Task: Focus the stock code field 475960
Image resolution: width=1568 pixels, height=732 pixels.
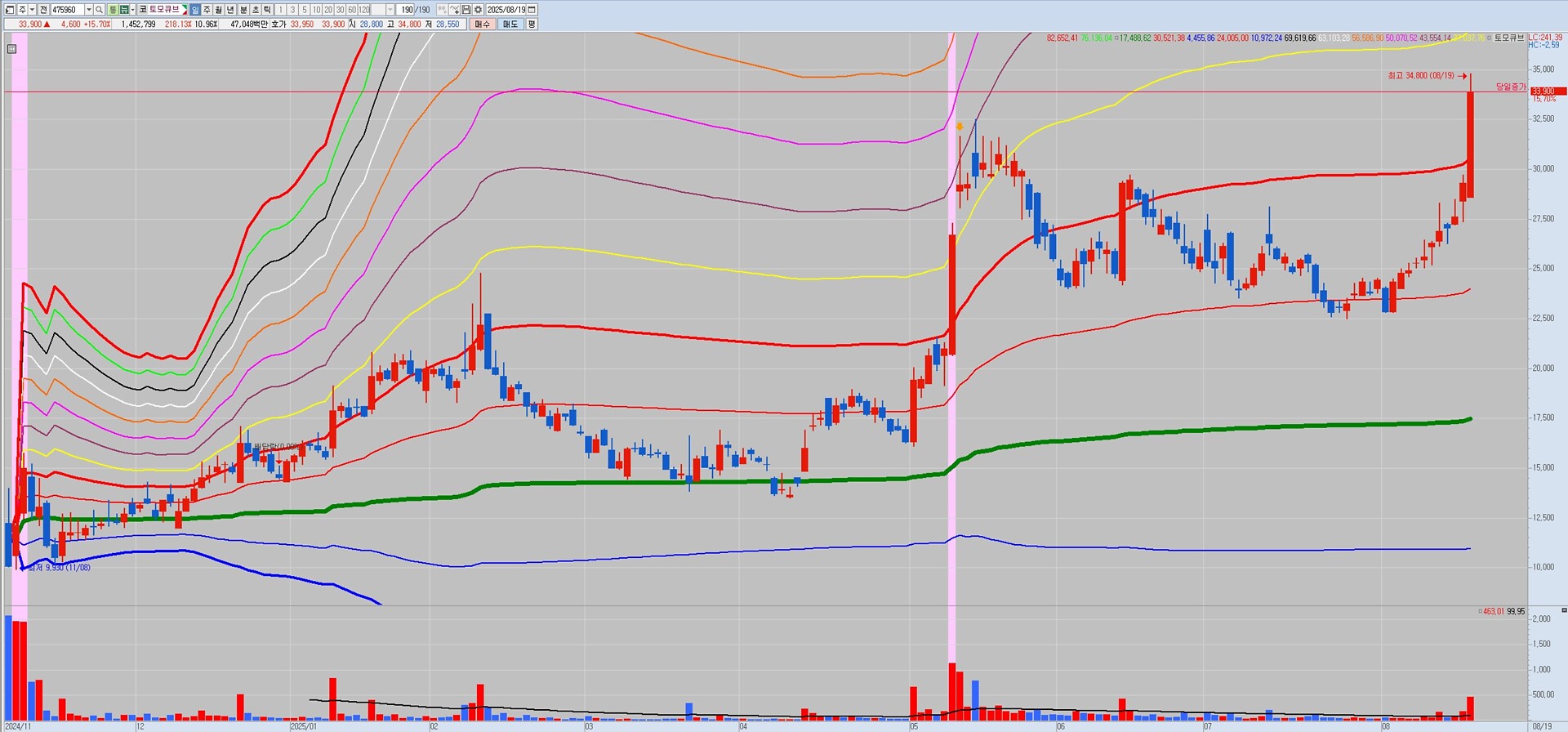Action: 67,10
